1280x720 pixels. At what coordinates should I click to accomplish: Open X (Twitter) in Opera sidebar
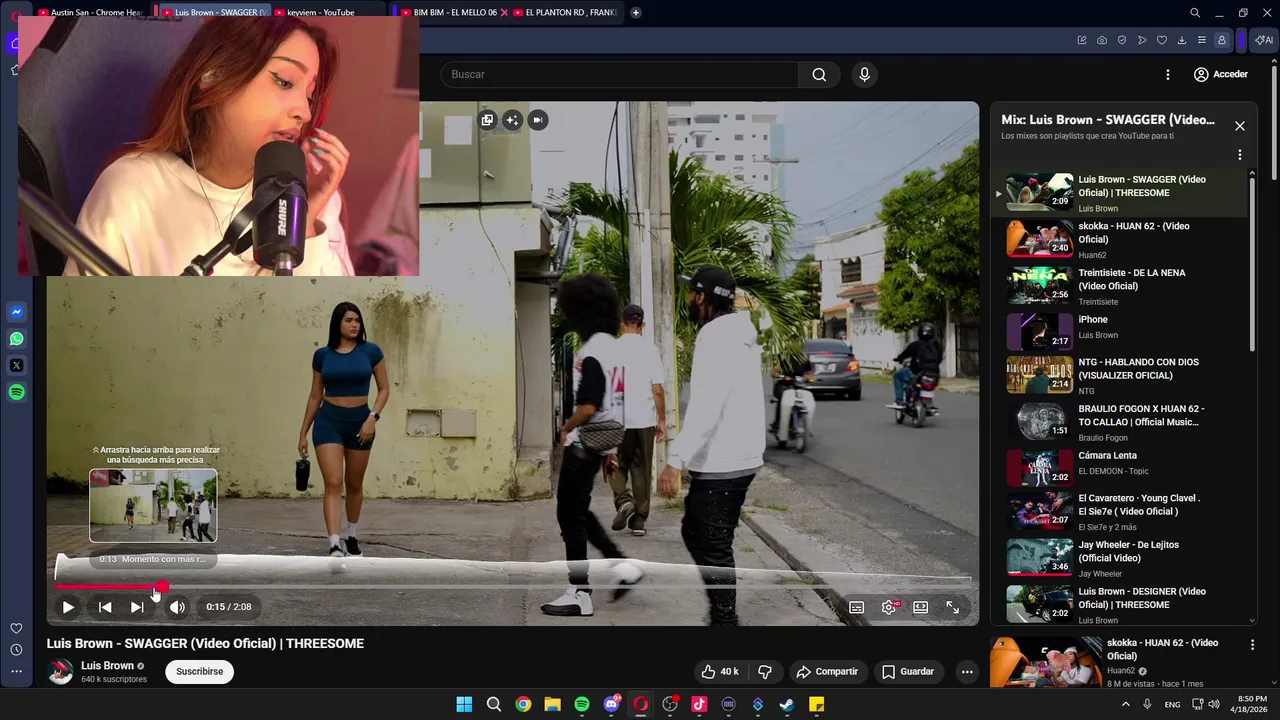[16, 366]
